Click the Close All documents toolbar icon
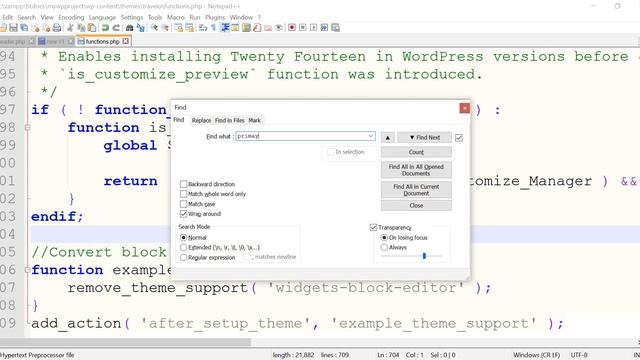This screenshot has height=360, width=640. click(47, 28)
